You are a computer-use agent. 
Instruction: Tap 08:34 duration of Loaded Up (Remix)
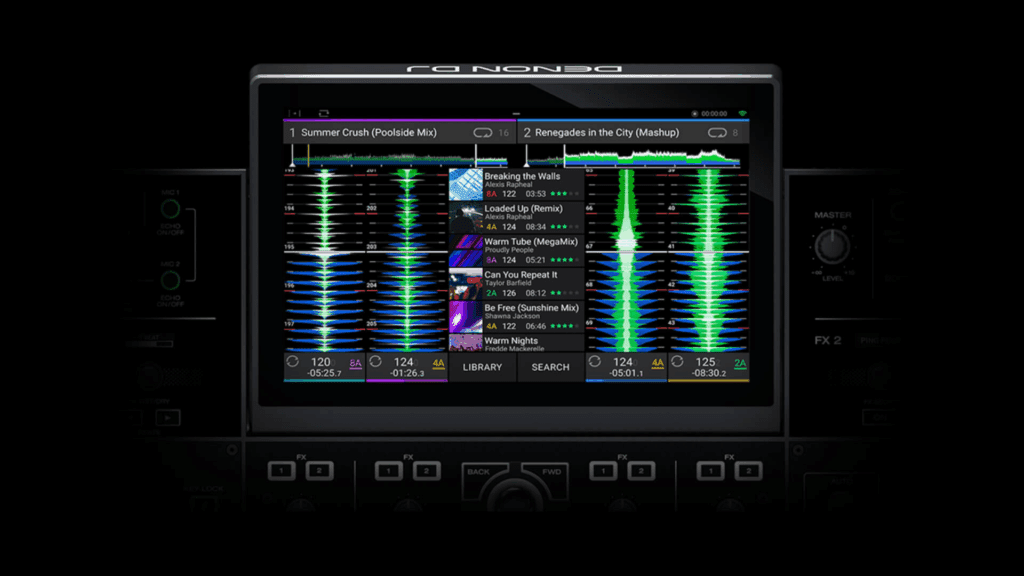536,227
